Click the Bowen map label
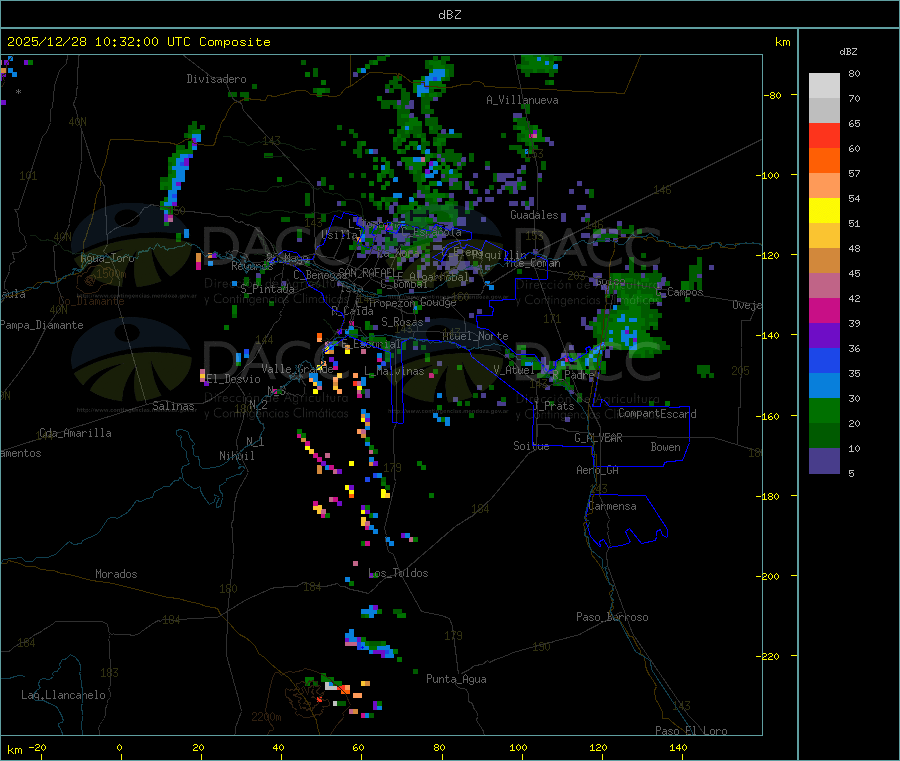The height and width of the screenshot is (761, 900). [665, 447]
